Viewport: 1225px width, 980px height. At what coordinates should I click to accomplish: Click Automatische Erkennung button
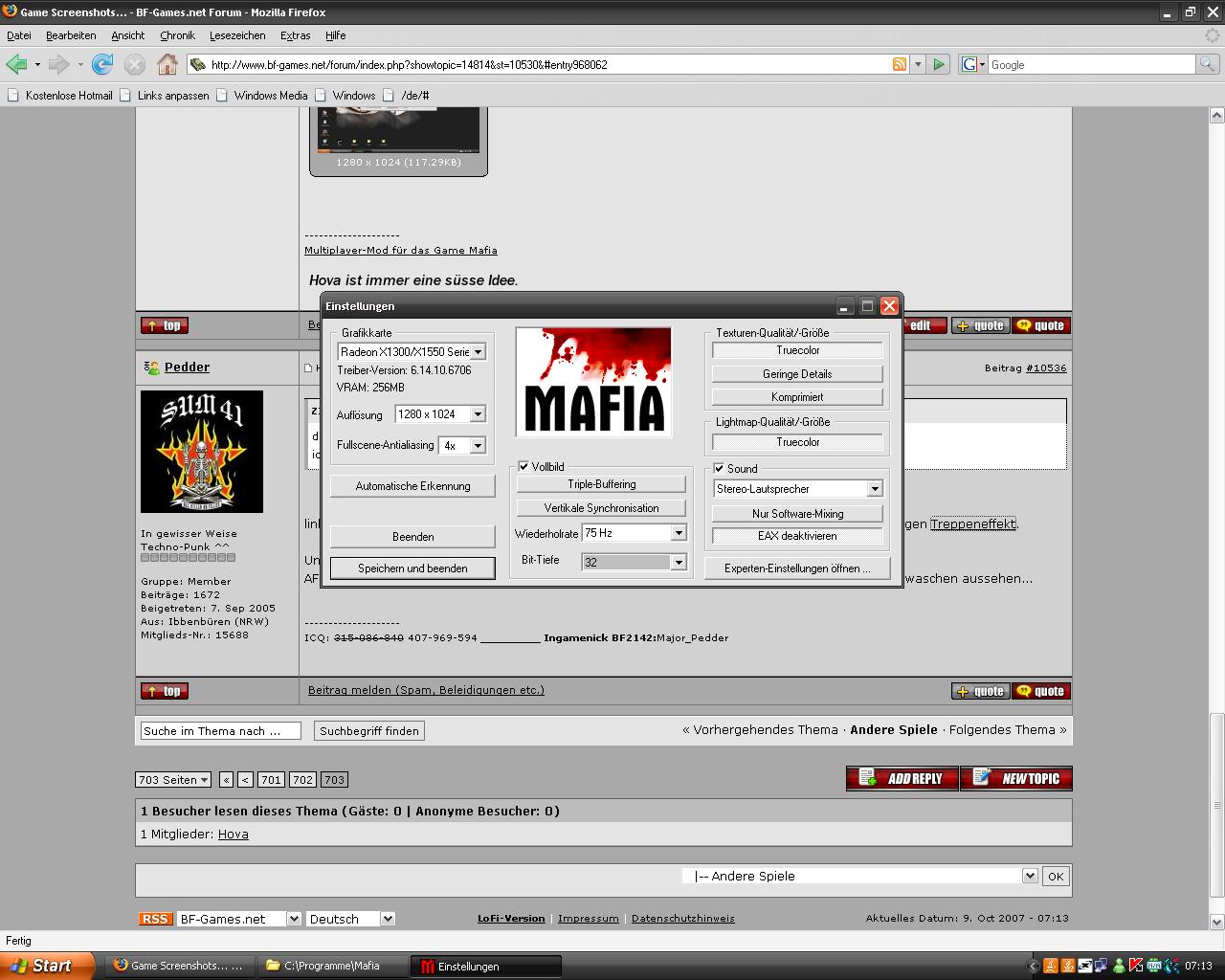tap(412, 486)
